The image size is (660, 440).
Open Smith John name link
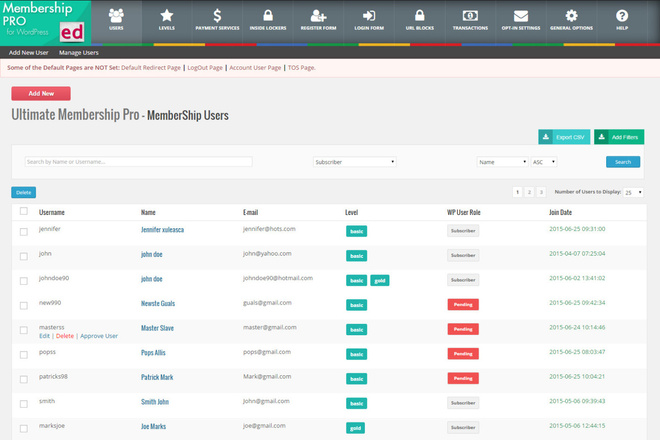pos(155,402)
